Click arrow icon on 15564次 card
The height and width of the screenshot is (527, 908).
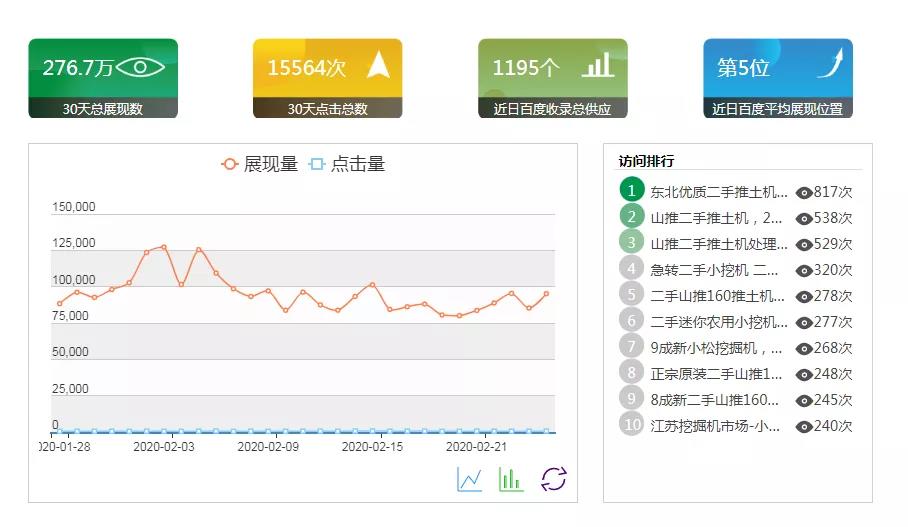pyautogui.click(x=378, y=65)
